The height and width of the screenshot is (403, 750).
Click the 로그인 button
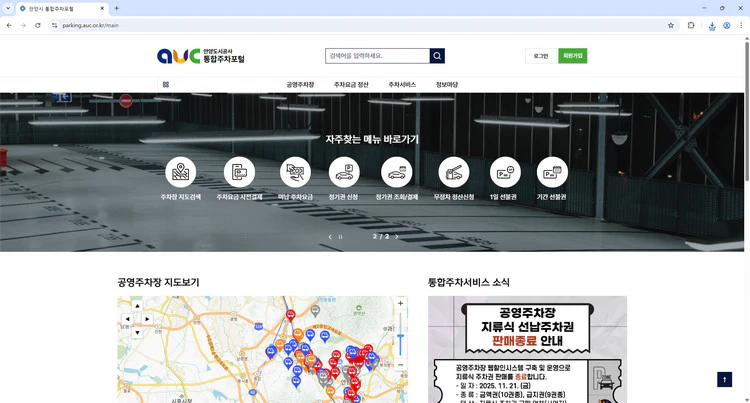[x=540, y=56]
